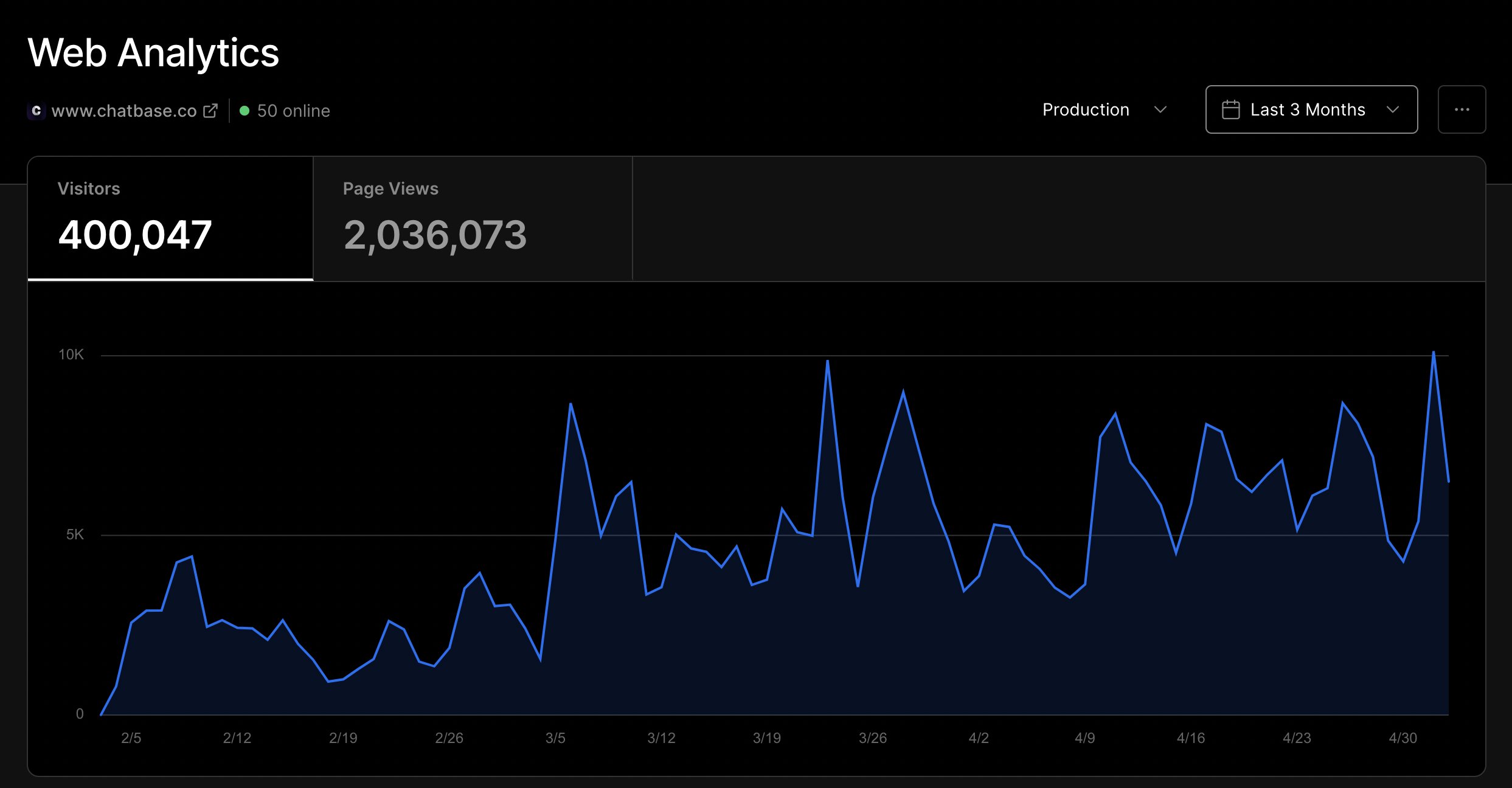1512x788 pixels.
Task: Open the Production environment dropdown
Action: pyautogui.click(x=1086, y=110)
